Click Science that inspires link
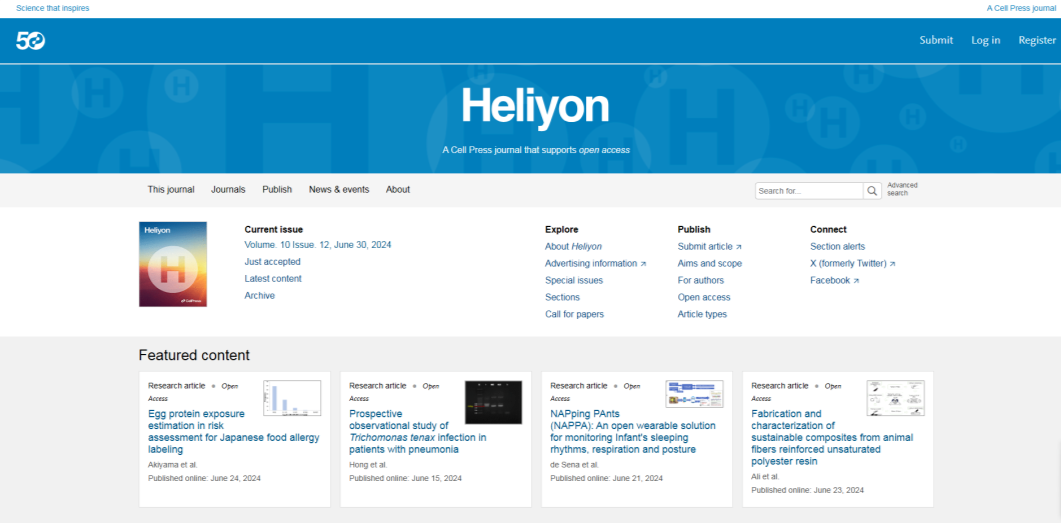 click(x=53, y=8)
